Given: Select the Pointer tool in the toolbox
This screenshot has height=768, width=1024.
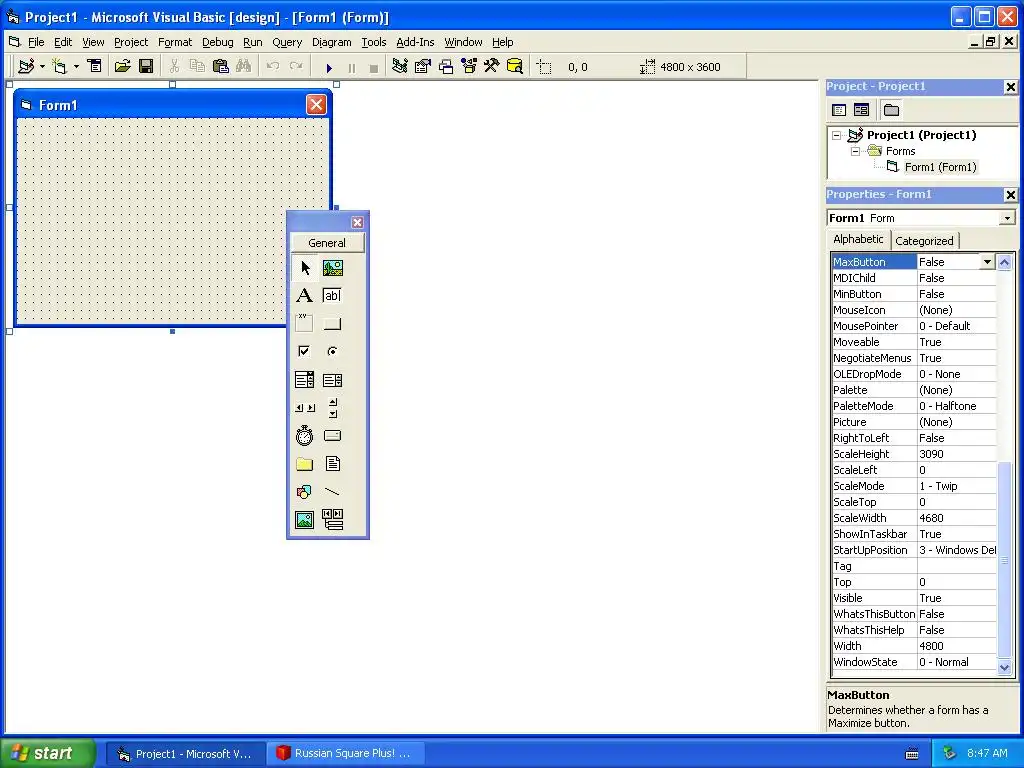Looking at the screenshot, I should tap(304, 268).
